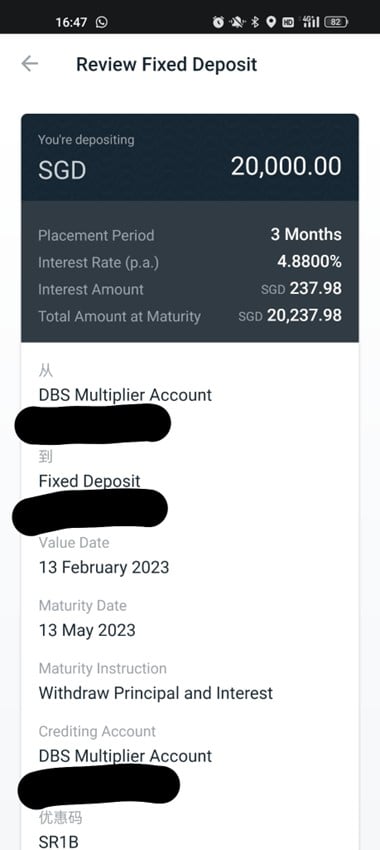The width and height of the screenshot is (380, 850).
Task: Tap the signal strength icon
Action: tap(311, 22)
